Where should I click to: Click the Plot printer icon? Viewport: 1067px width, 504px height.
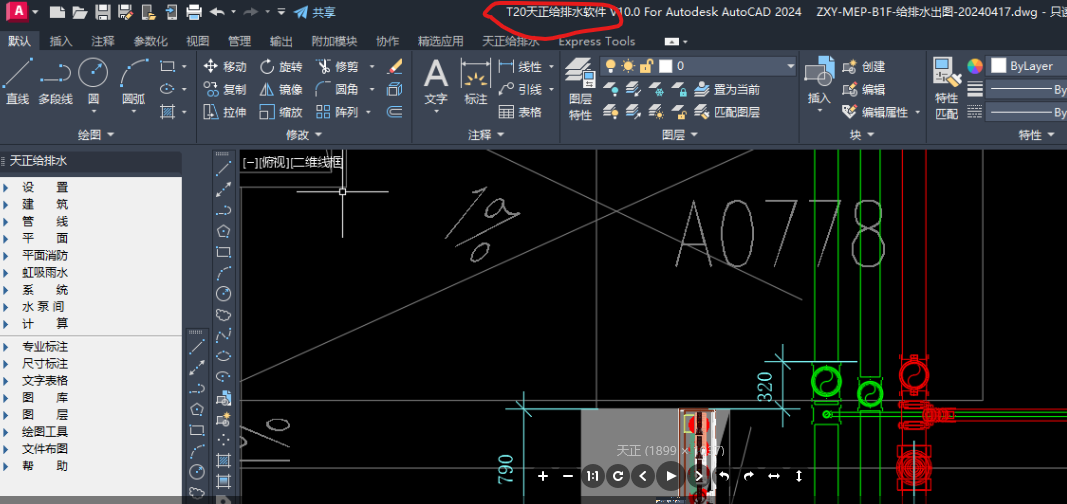pos(194,12)
